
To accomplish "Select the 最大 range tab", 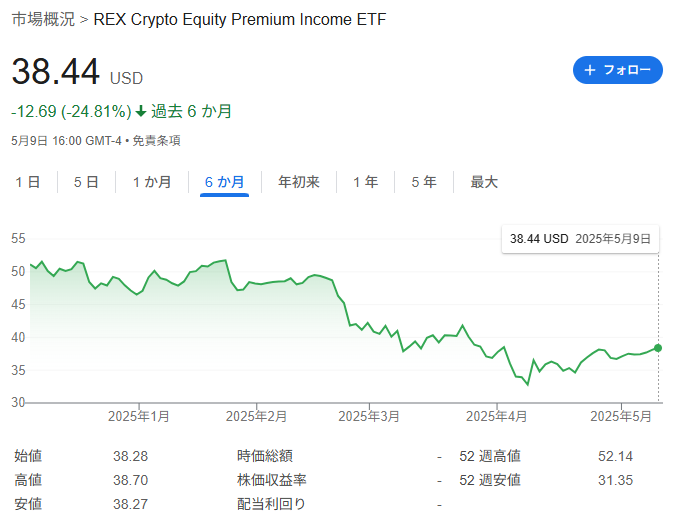I will [484, 182].
